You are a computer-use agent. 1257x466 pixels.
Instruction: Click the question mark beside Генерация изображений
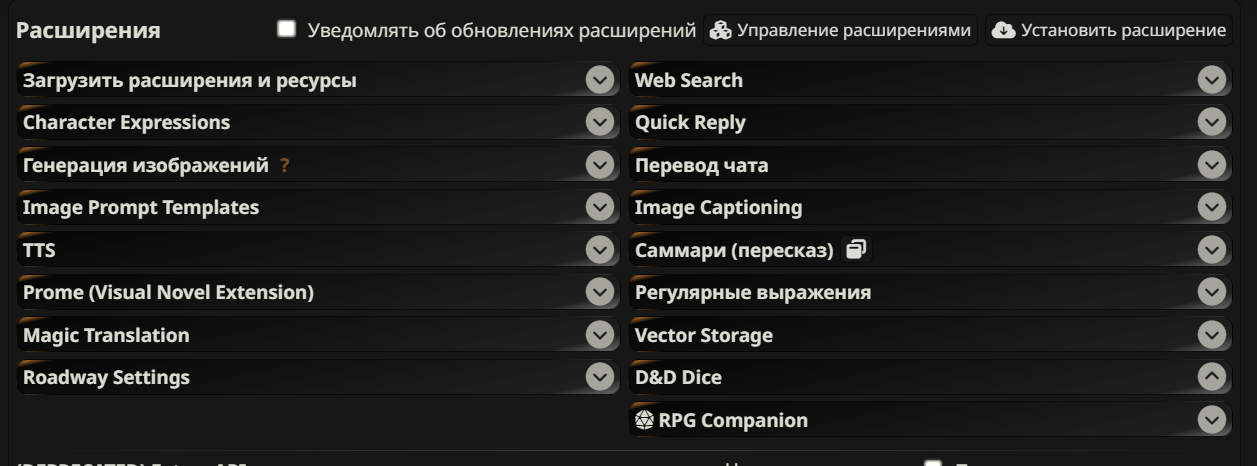tap(285, 166)
